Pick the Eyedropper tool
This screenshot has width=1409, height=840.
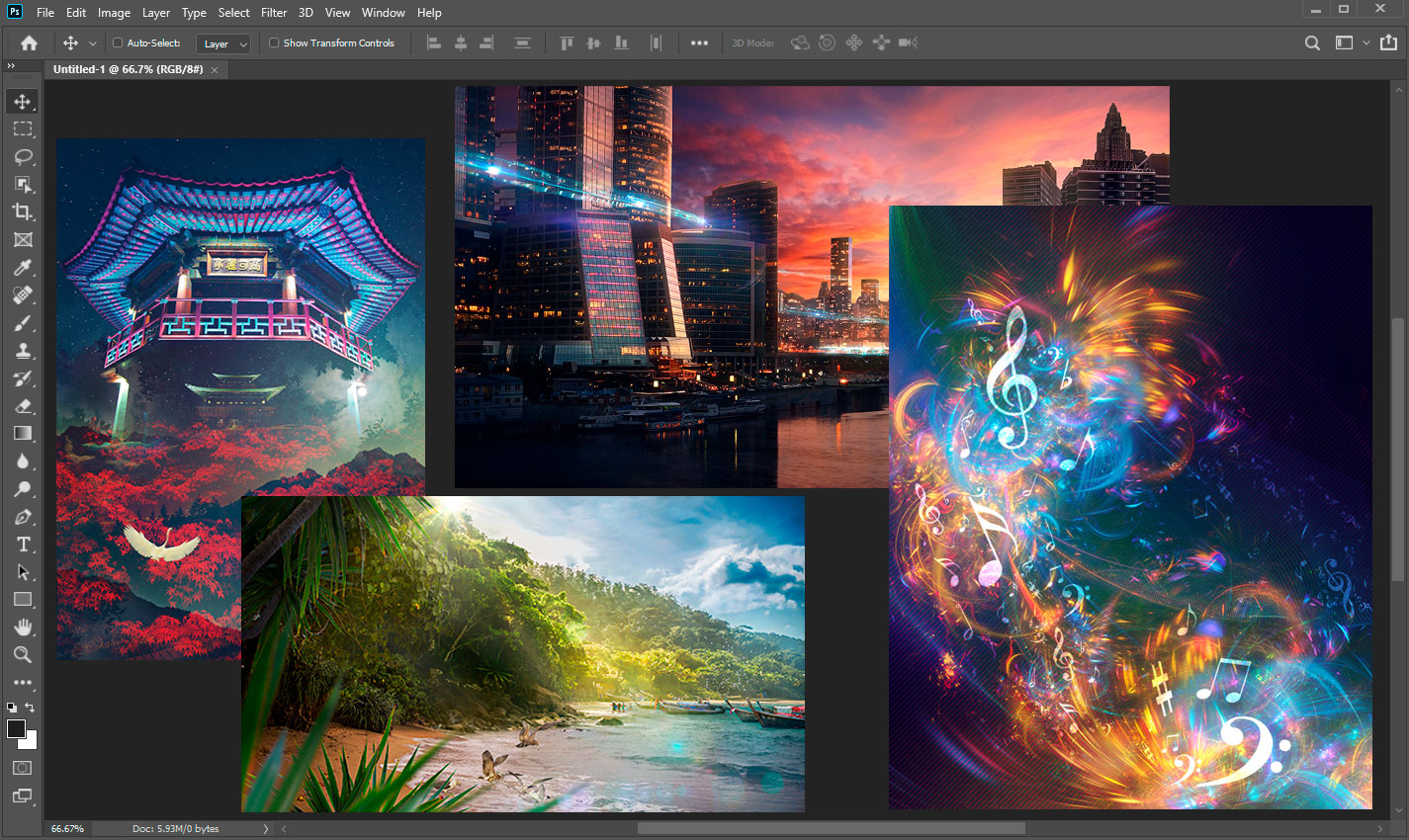point(23,267)
